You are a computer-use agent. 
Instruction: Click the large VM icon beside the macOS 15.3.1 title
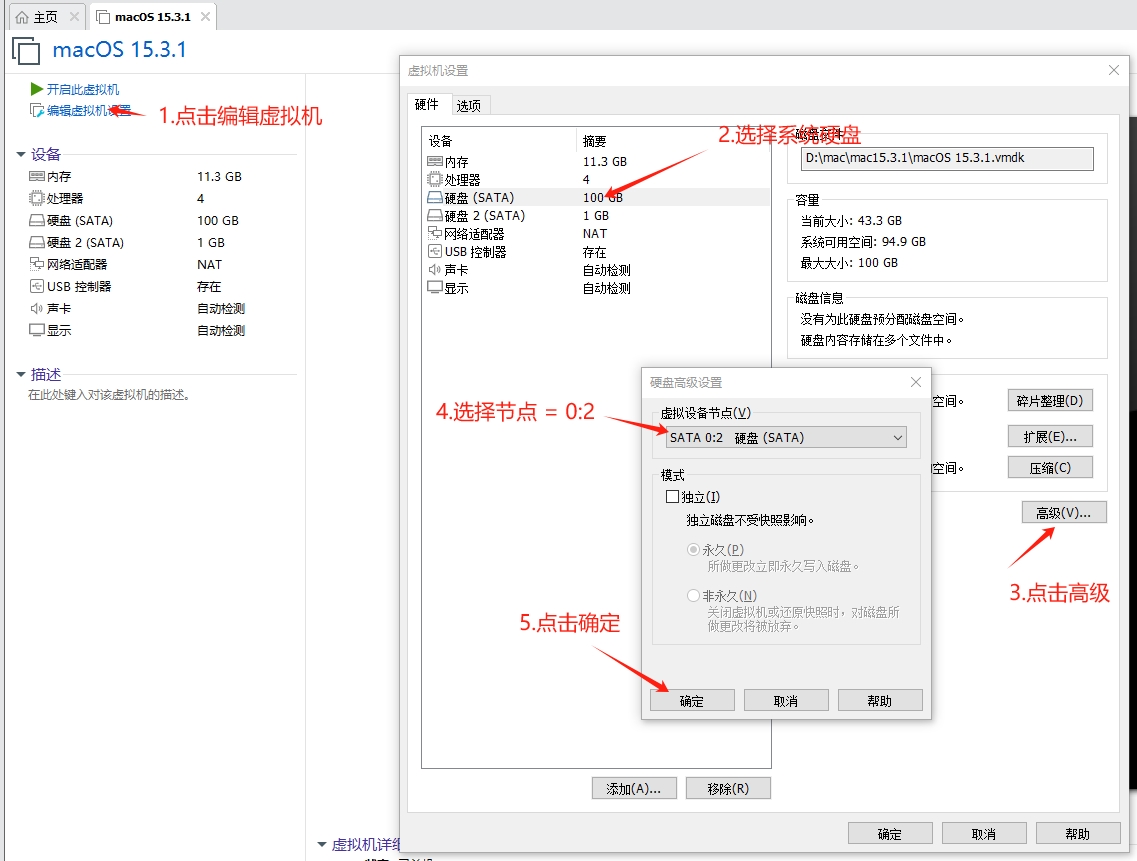(26, 51)
